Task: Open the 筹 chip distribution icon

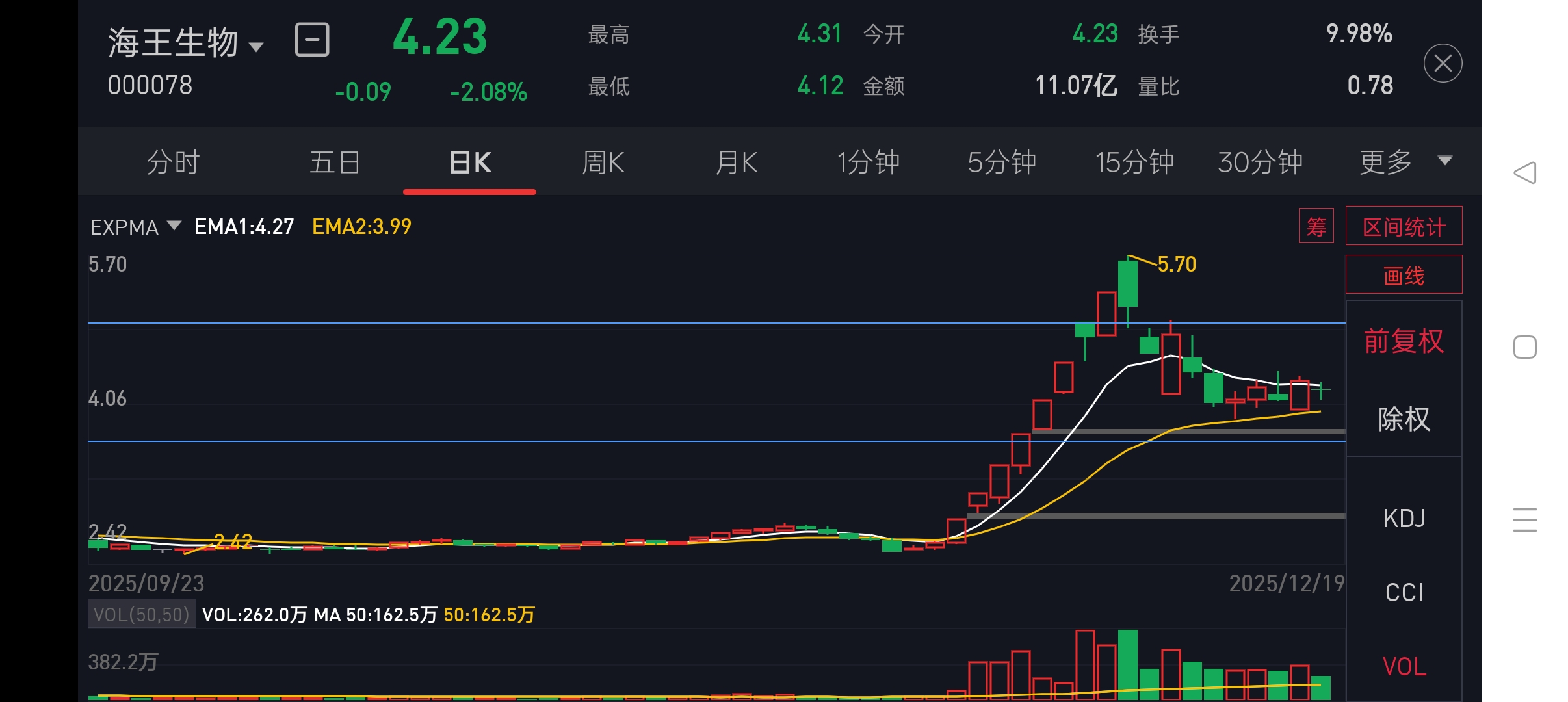Action: click(x=1316, y=226)
